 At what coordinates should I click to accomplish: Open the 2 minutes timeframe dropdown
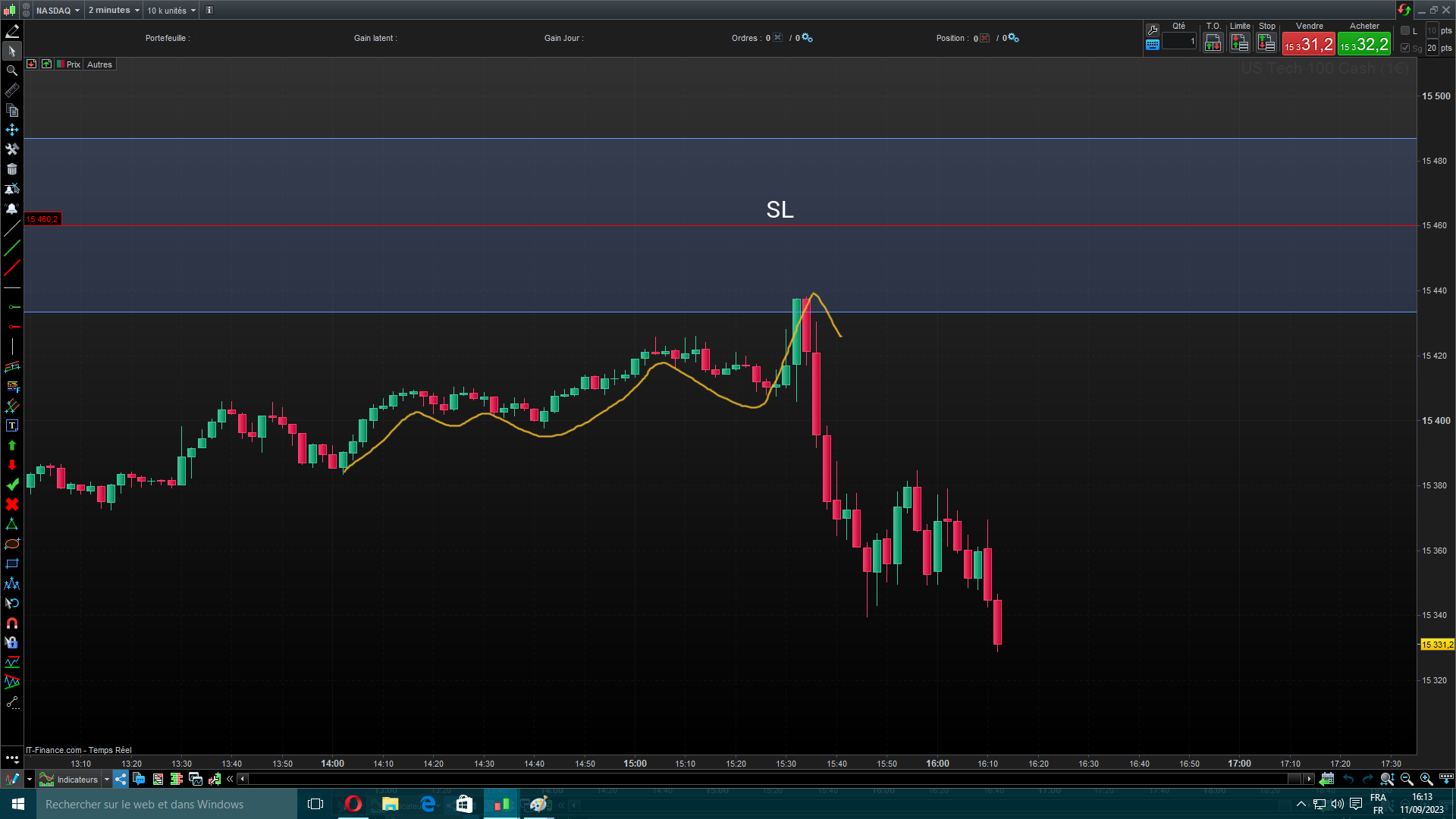[114, 10]
